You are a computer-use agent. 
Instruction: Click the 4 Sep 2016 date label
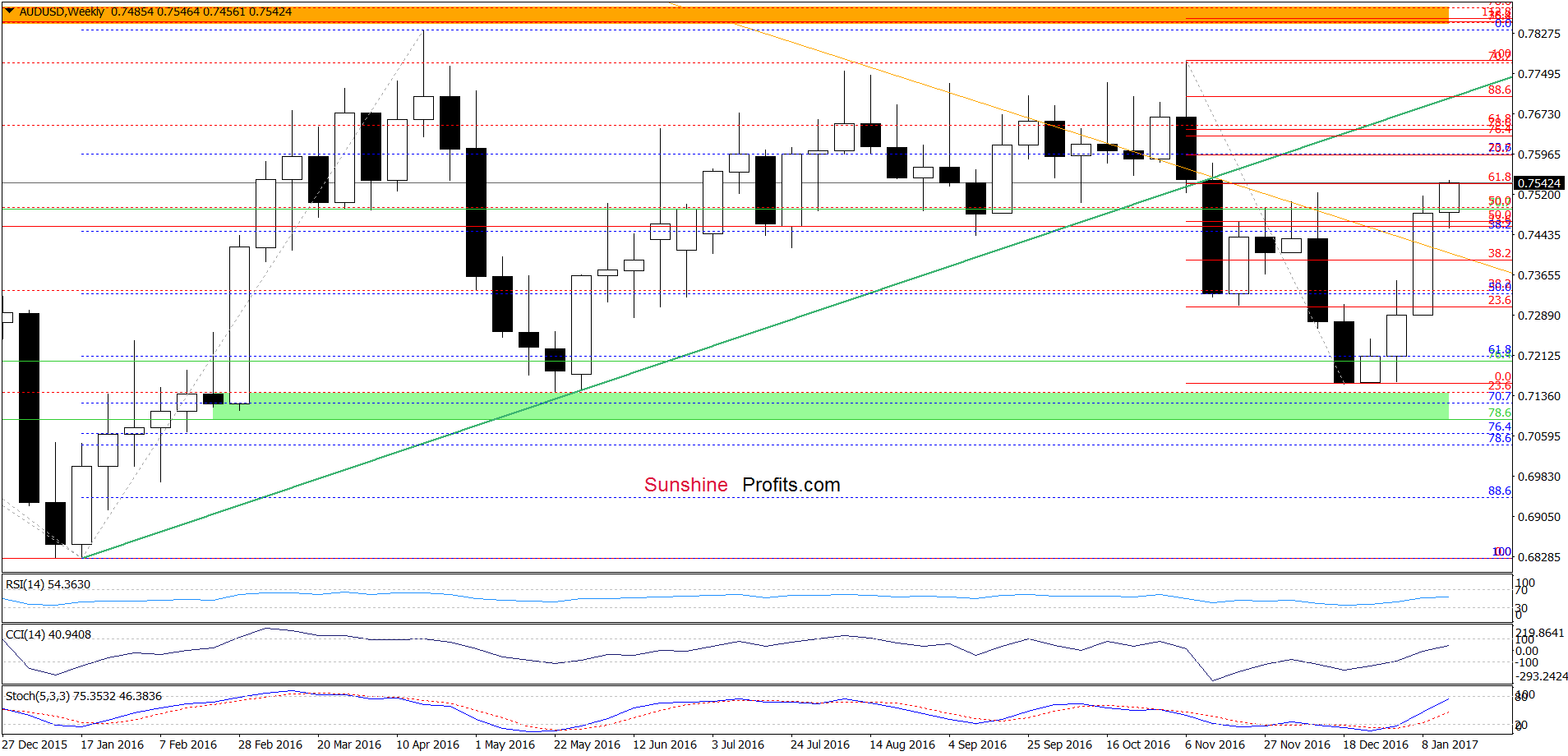point(977,744)
